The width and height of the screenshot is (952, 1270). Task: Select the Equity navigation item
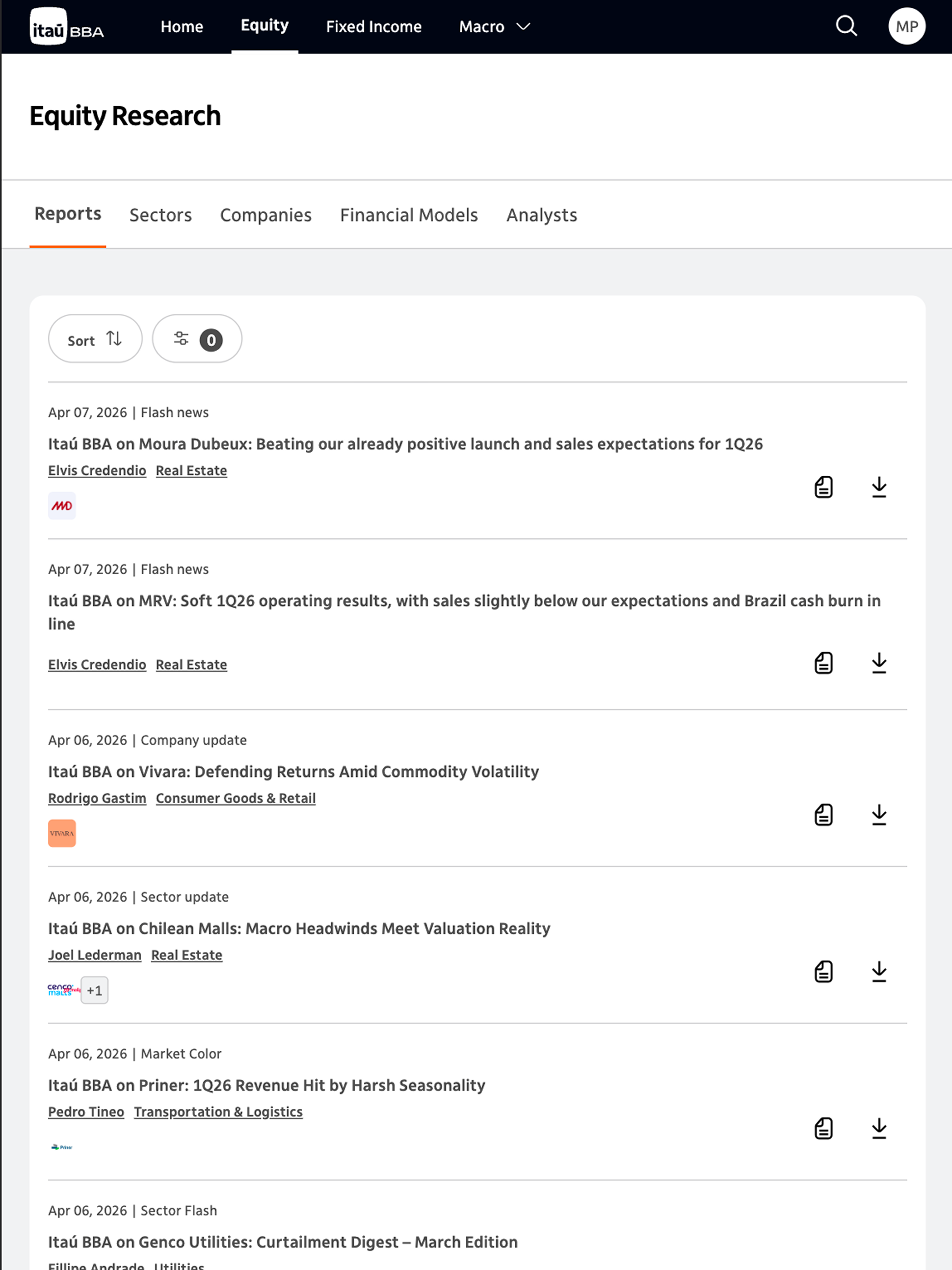tap(265, 25)
